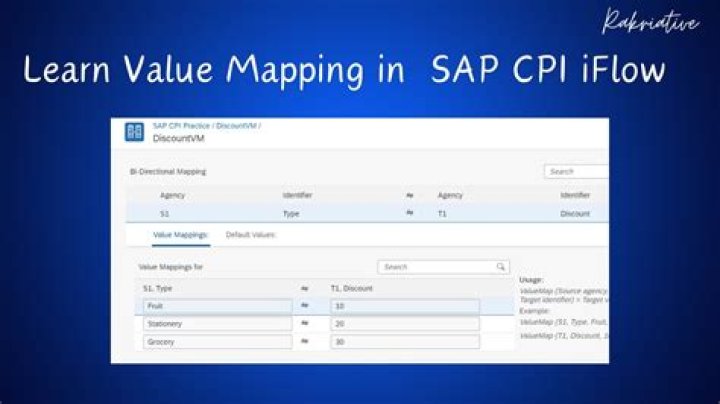
Task: Click the Bi-Directional Mapping label
Action: [x=168, y=172]
